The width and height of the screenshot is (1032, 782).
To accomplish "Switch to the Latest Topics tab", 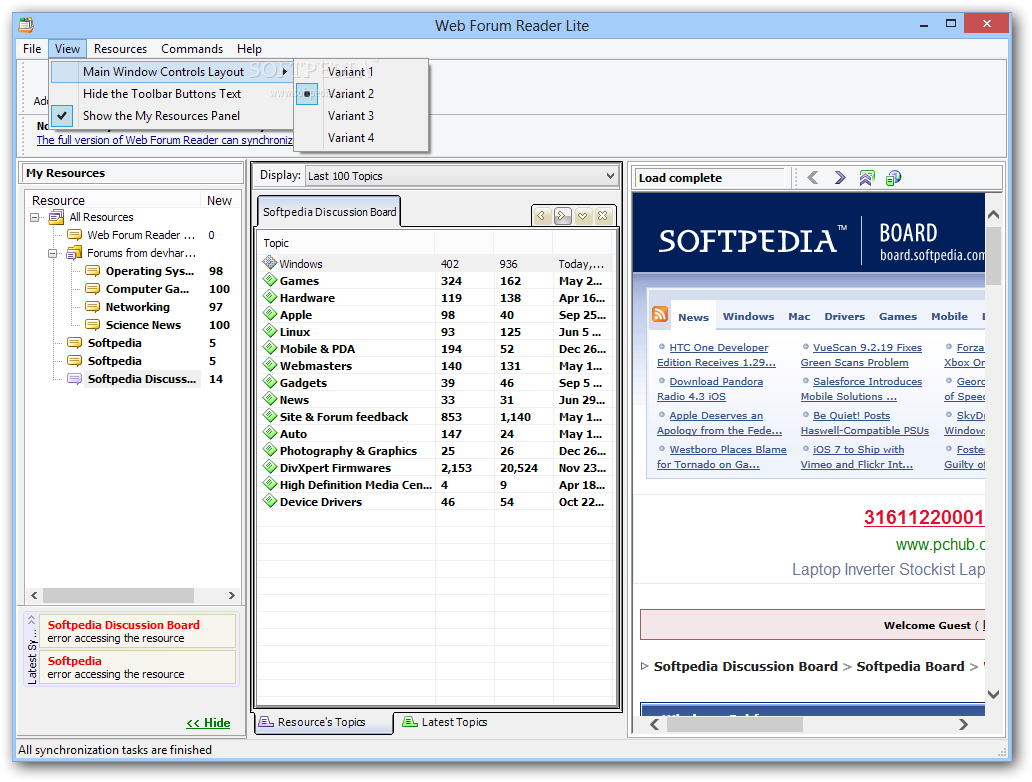I will click(x=446, y=722).
